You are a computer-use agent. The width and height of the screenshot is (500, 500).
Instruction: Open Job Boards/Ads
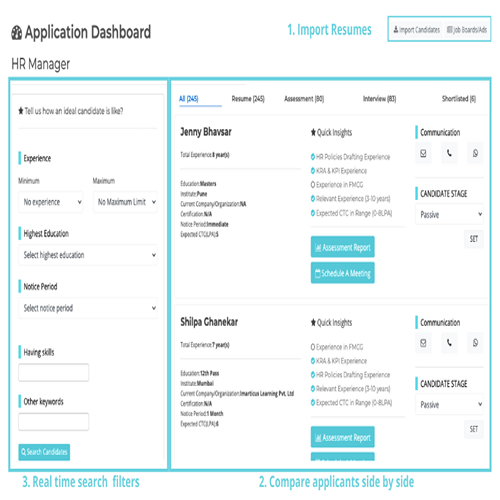[466, 30]
